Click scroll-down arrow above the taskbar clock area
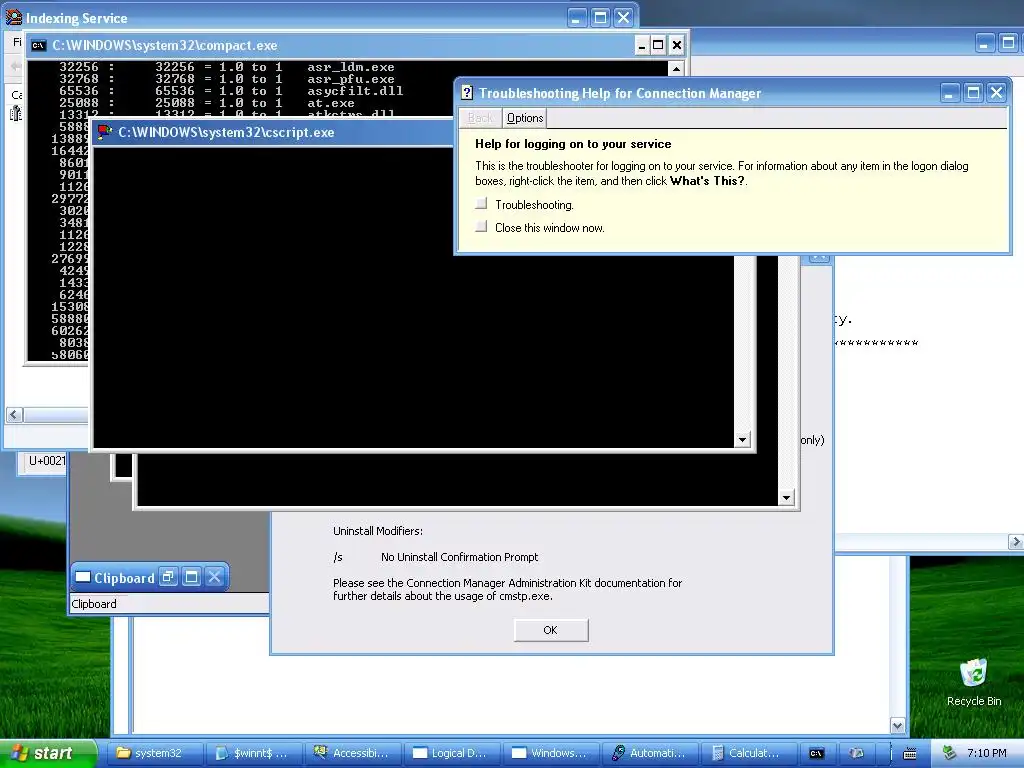Image resolution: width=1024 pixels, height=768 pixels. pyautogui.click(x=898, y=725)
